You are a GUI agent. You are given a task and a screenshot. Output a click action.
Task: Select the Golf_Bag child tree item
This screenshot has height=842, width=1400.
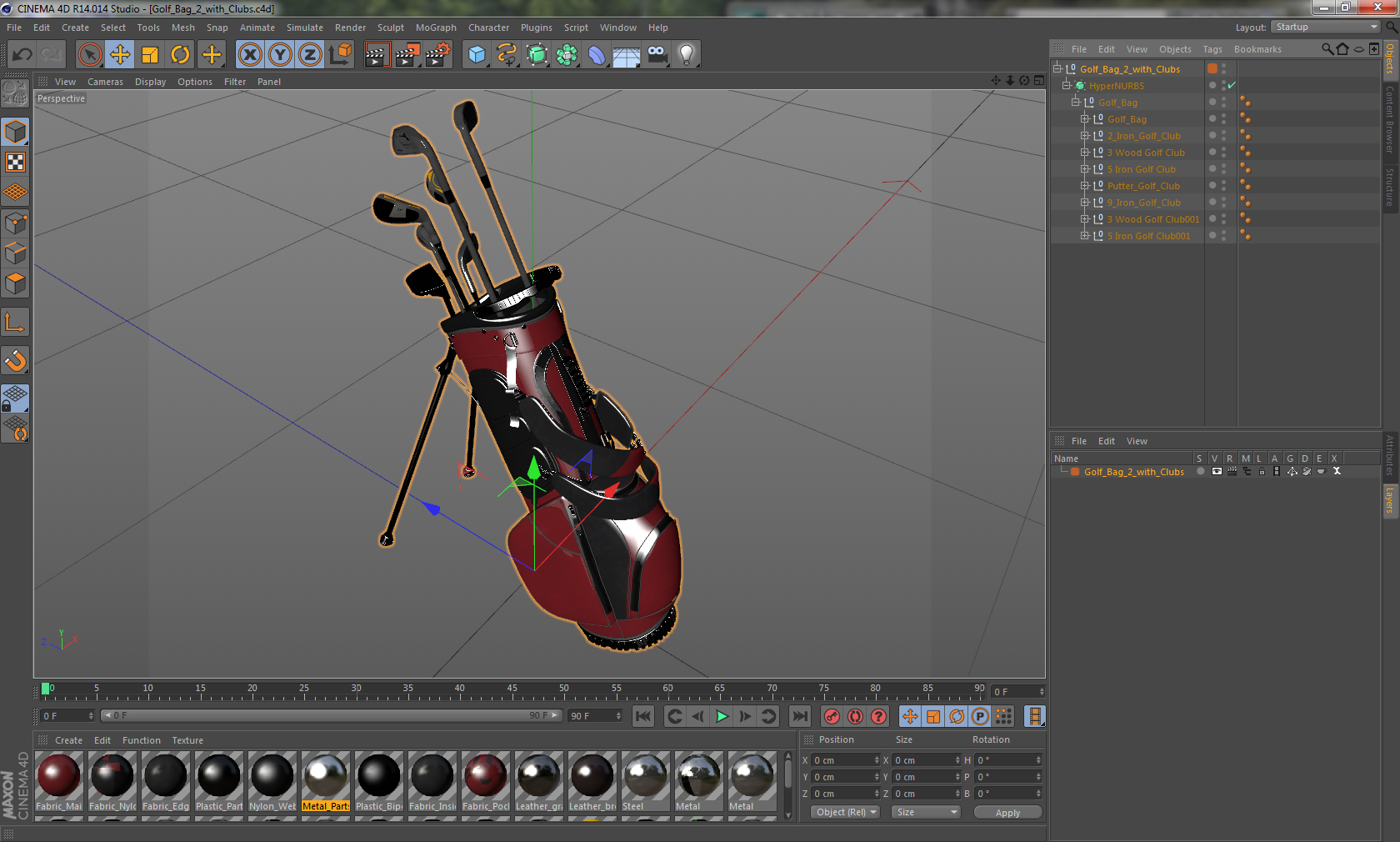(x=1127, y=119)
